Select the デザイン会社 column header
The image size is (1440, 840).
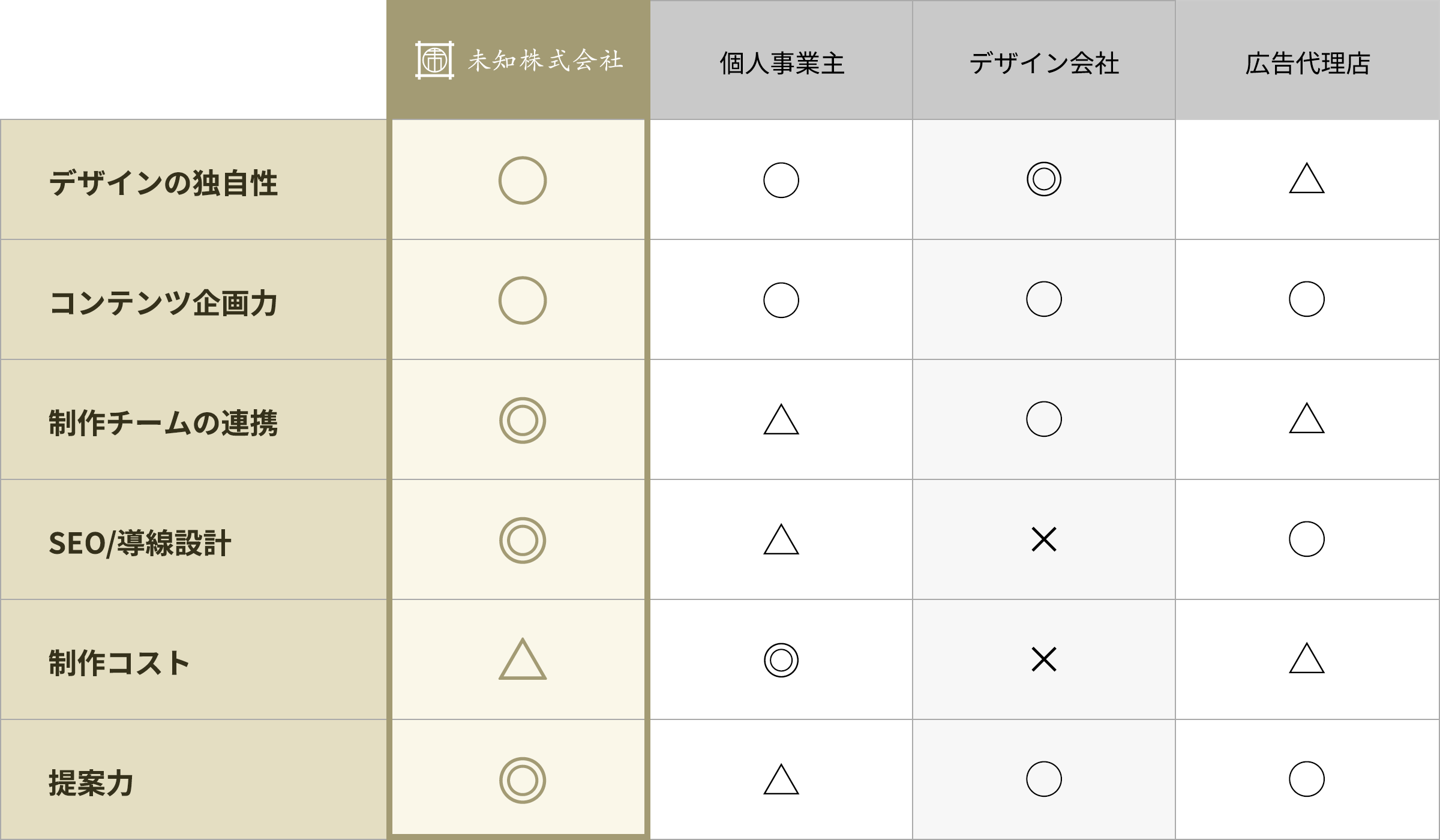[x=1044, y=63]
